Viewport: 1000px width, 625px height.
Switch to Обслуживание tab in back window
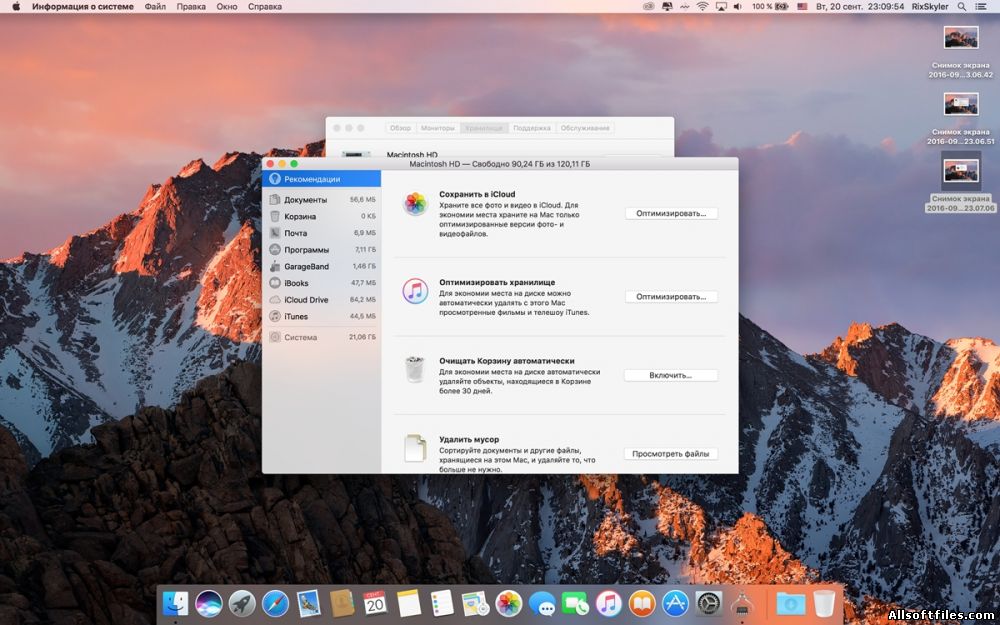pos(585,128)
